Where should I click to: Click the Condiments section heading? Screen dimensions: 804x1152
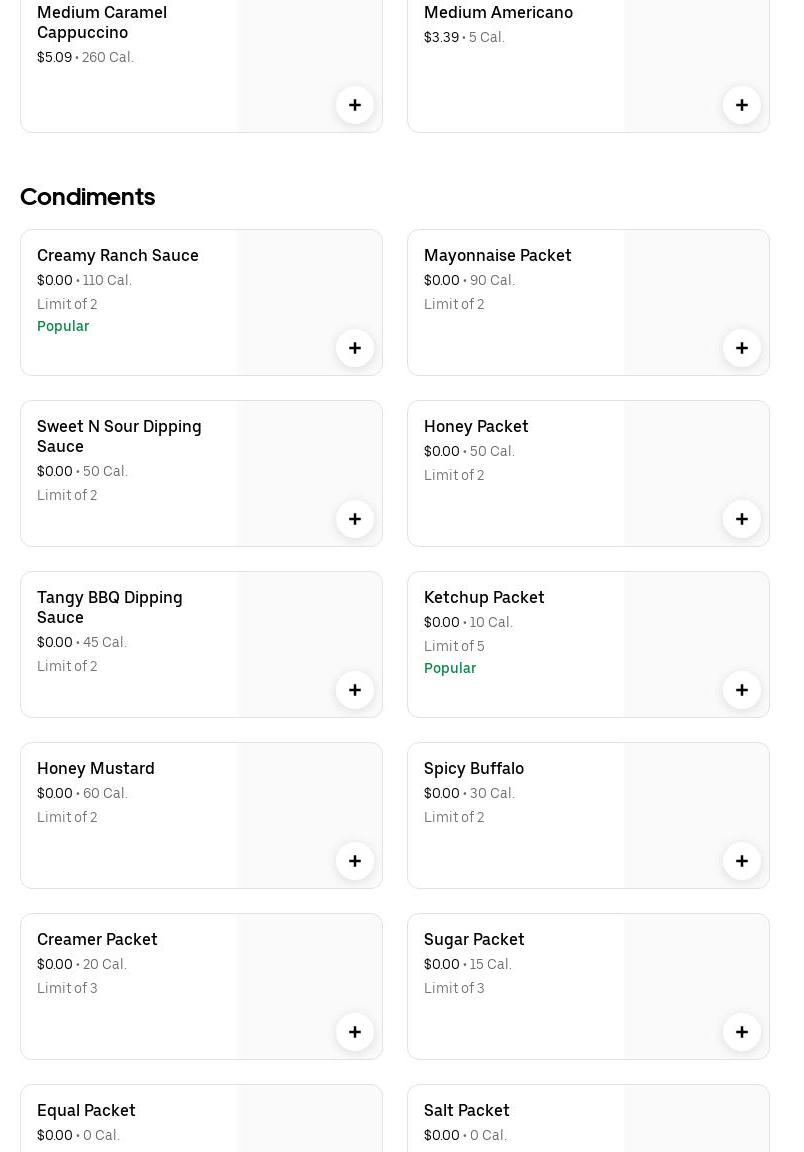88,197
